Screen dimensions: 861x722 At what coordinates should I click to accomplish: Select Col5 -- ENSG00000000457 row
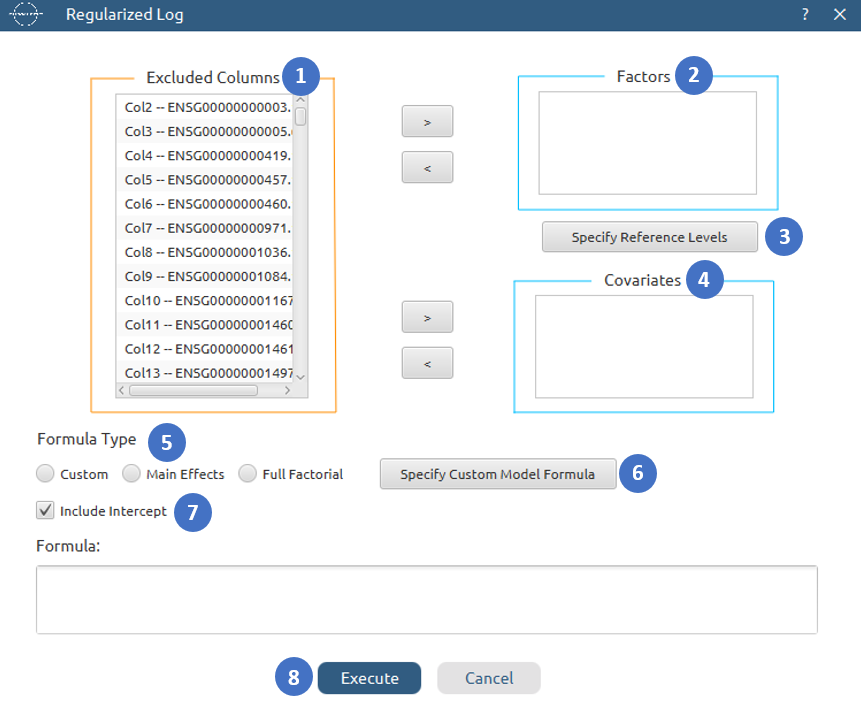pos(205,180)
